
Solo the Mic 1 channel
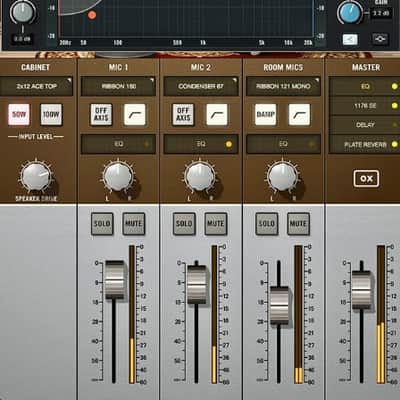tap(102, 224)
